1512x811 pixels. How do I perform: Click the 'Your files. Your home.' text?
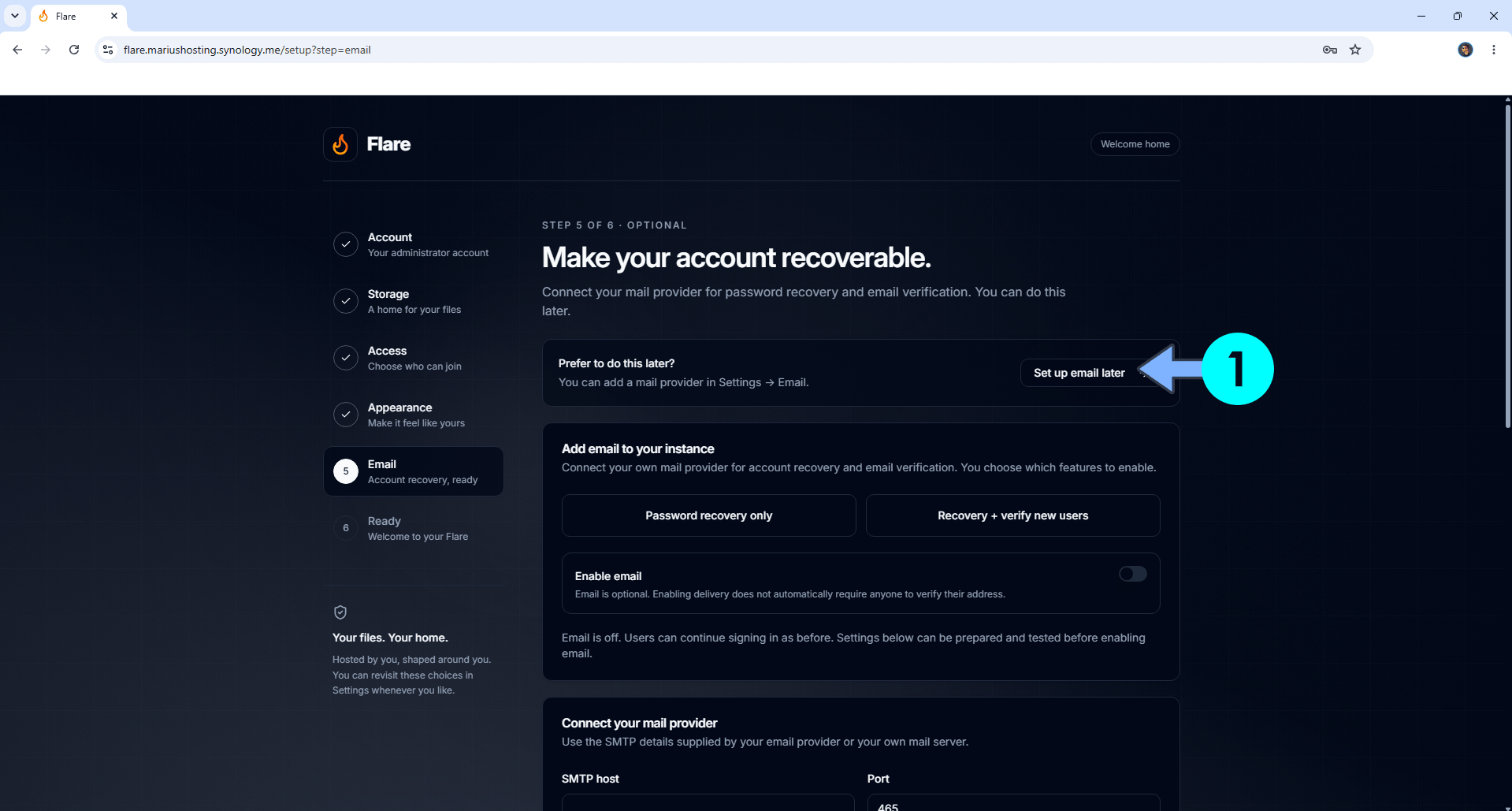tap(390, 638)
